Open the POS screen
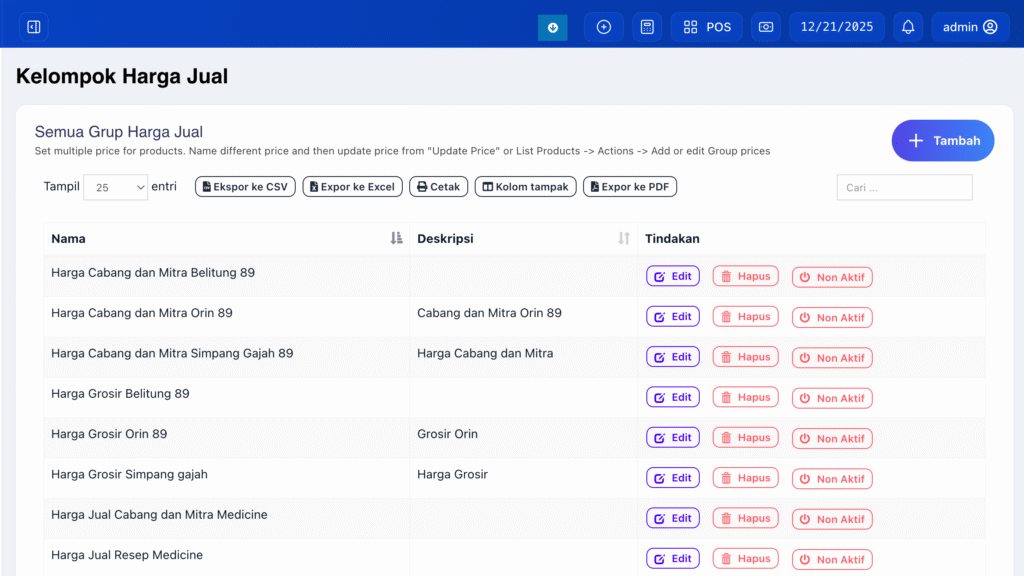The image size is (1024, 576). click(x=707, y=27)
